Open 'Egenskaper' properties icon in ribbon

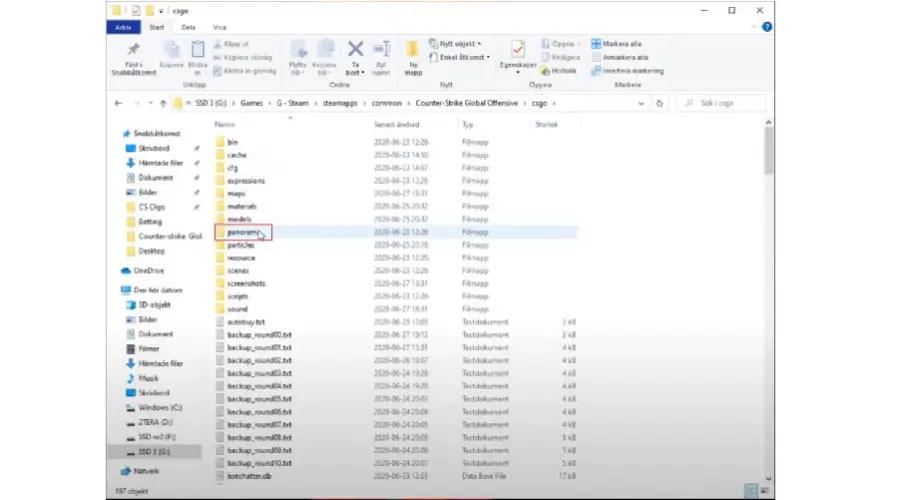pyautogui.click(x=518, y=50)
